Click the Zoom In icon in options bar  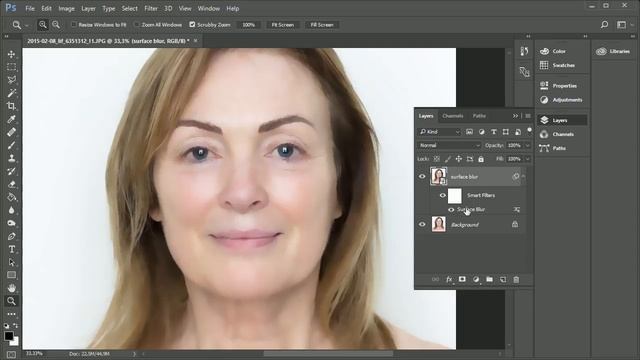click(42, 25)
